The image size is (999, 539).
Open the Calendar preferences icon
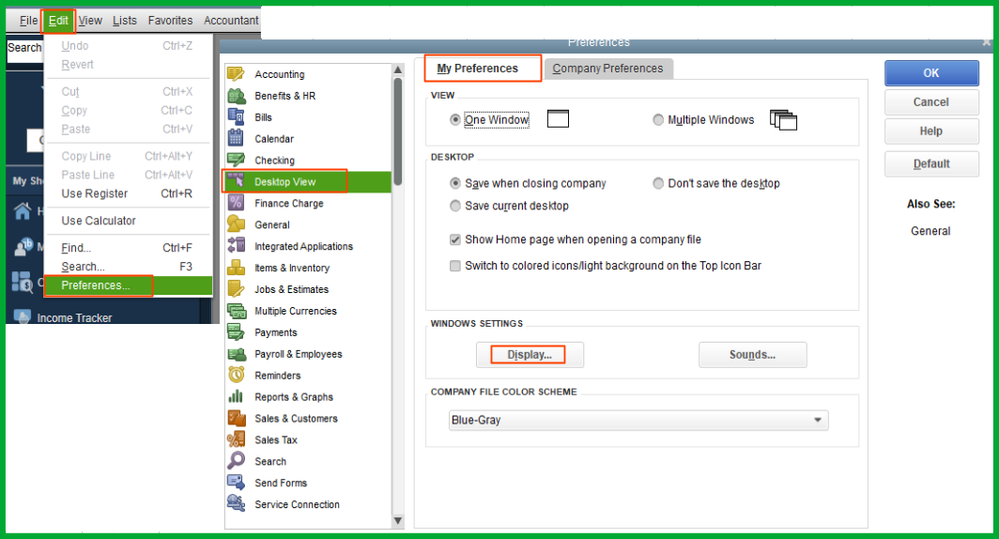(236, 138)
